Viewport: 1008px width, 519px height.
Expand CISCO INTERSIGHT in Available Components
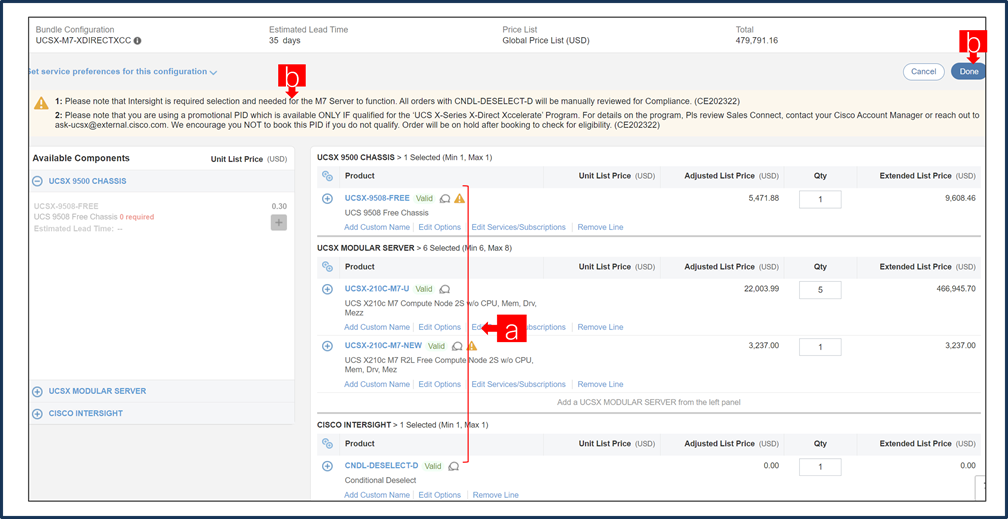coord(37,414)
